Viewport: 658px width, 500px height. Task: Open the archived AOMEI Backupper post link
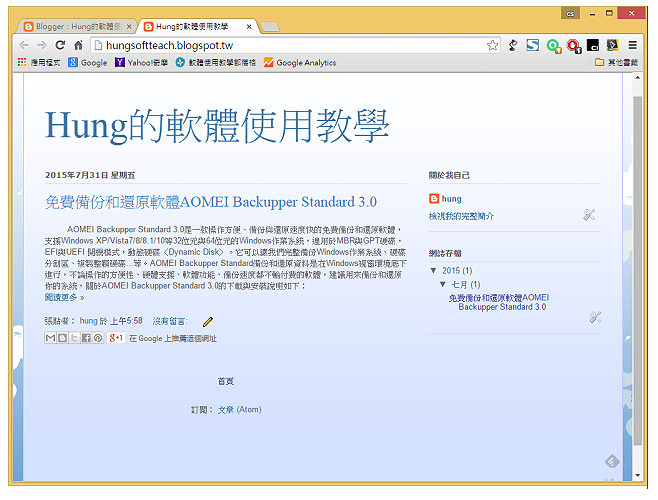(499, 302)
